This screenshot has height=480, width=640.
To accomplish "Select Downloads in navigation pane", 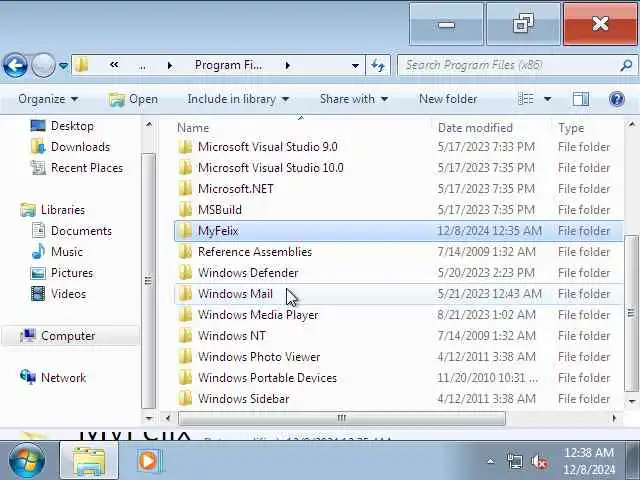I will 71,147.
